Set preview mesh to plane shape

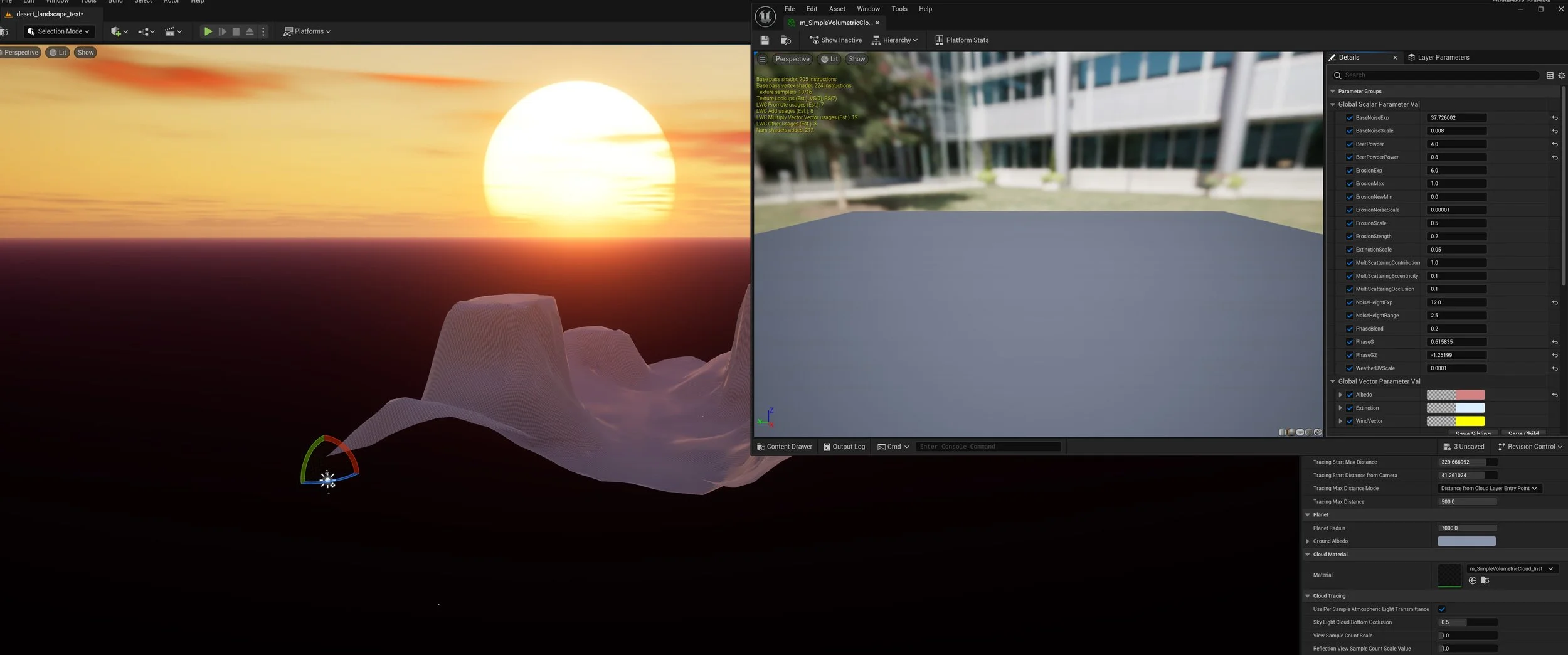pos(1300,432)
